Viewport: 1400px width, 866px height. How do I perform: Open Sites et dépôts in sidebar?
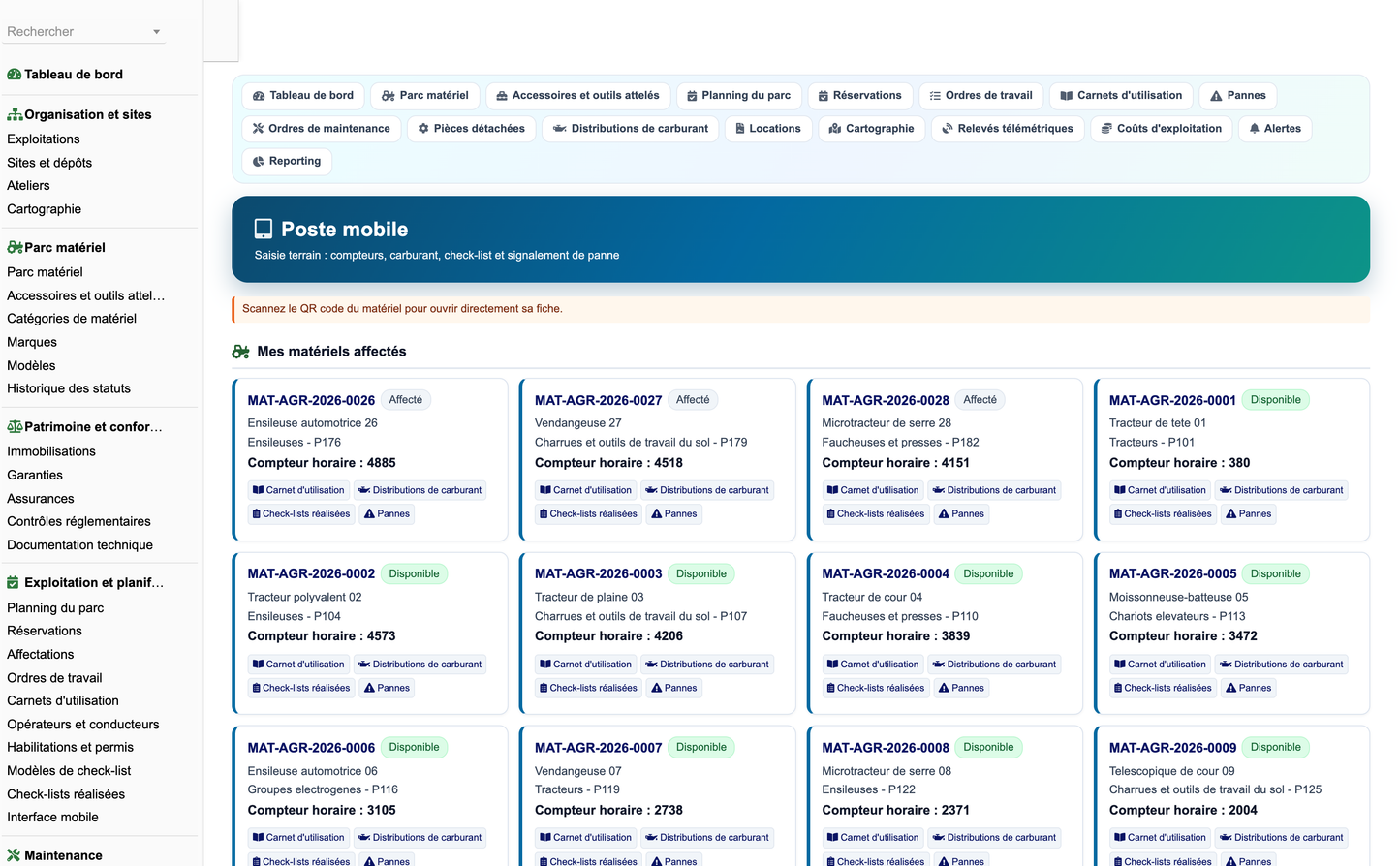49,163
